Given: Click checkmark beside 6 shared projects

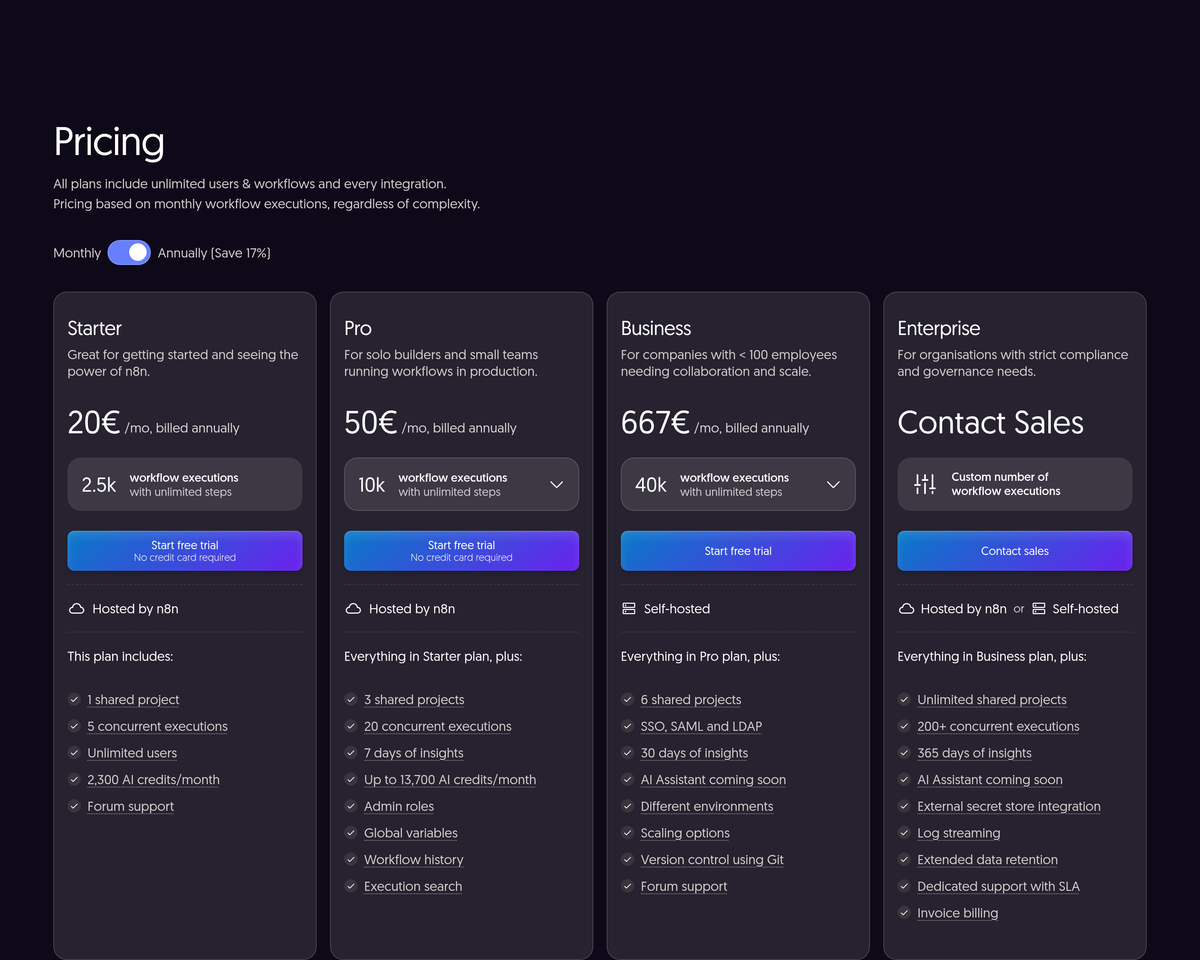Looking at the screenshot, I should [x=628, y=699].
